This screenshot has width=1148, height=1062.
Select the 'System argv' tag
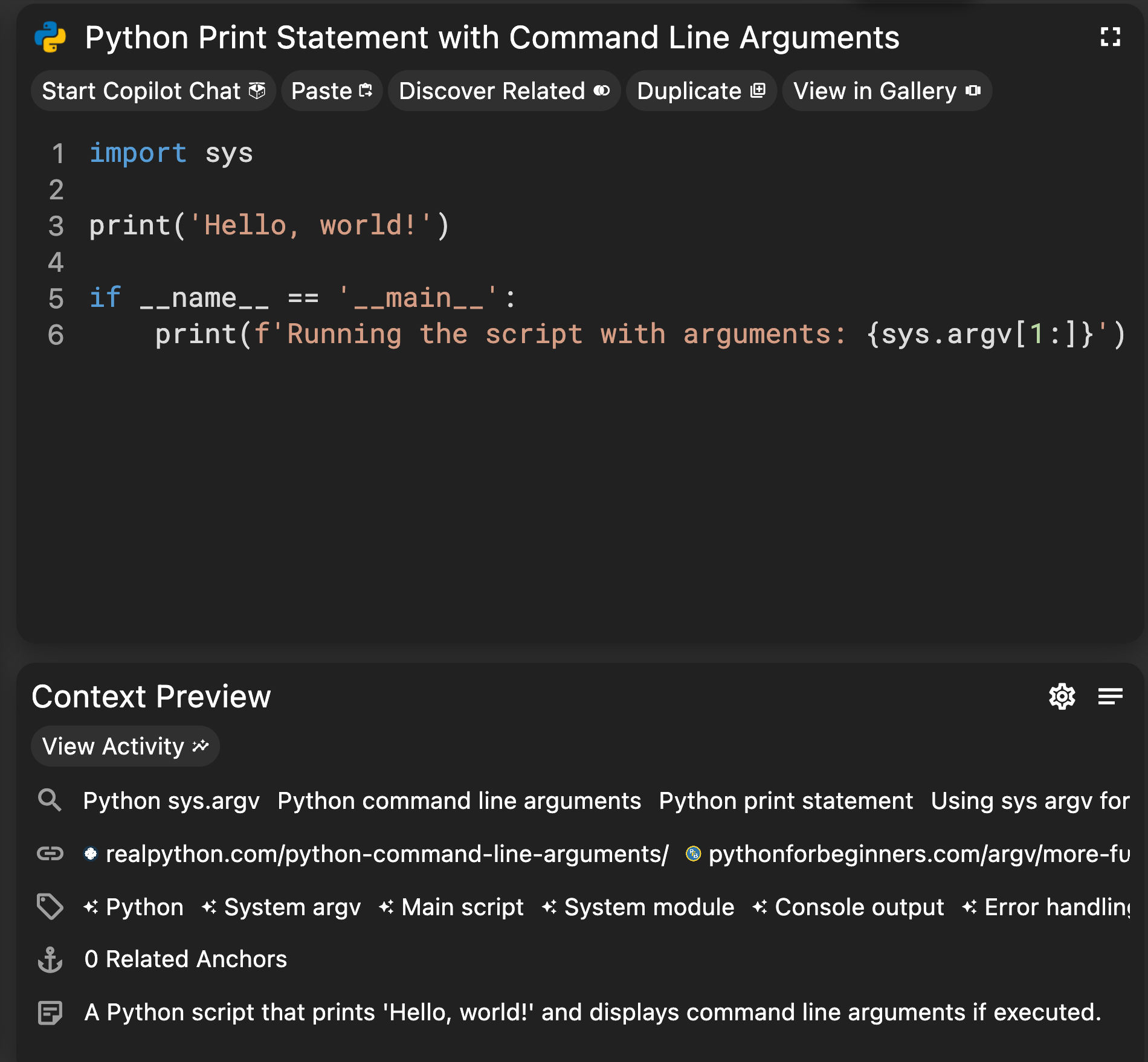[282, 907]
